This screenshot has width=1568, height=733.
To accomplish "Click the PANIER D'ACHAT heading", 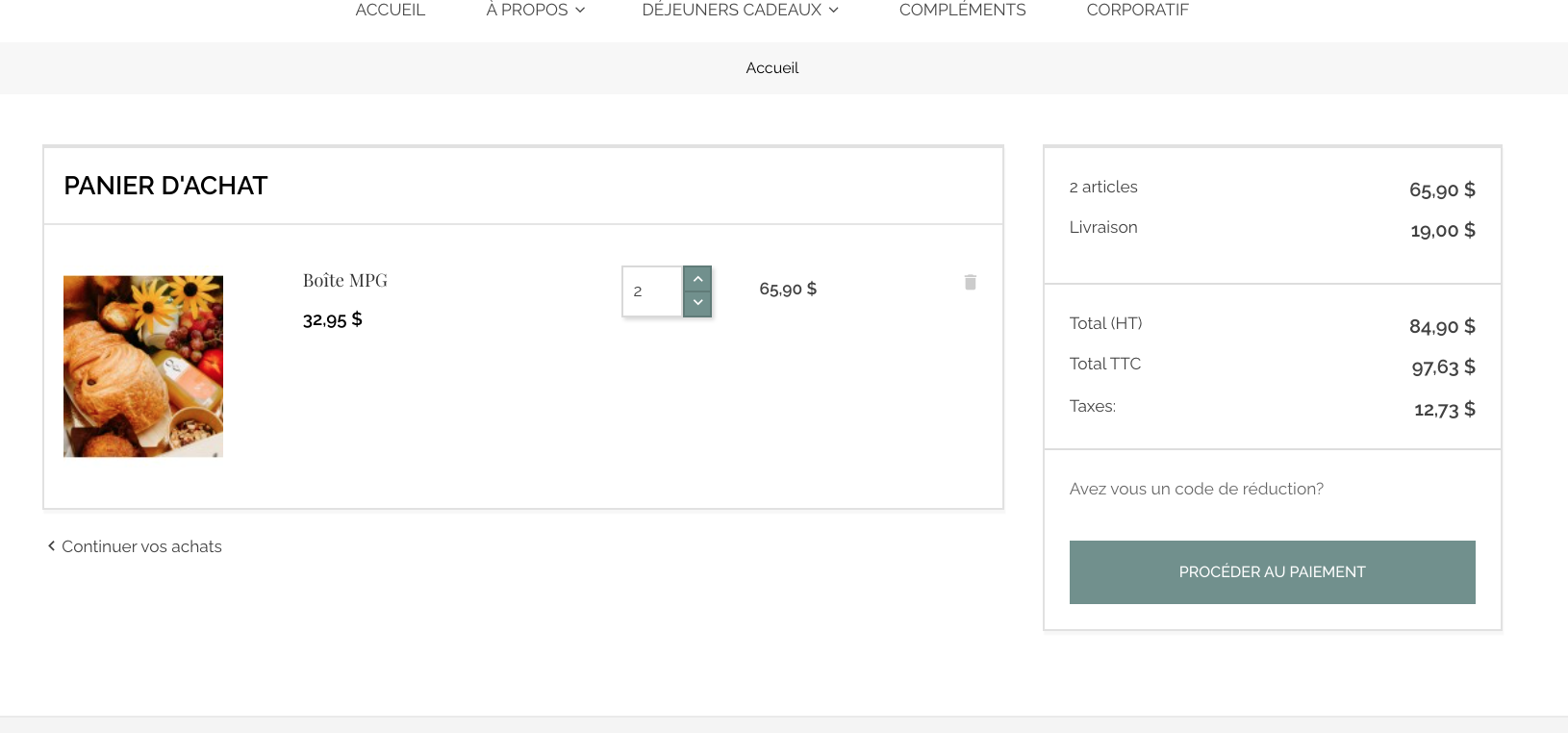I will [x=165, y=186].
